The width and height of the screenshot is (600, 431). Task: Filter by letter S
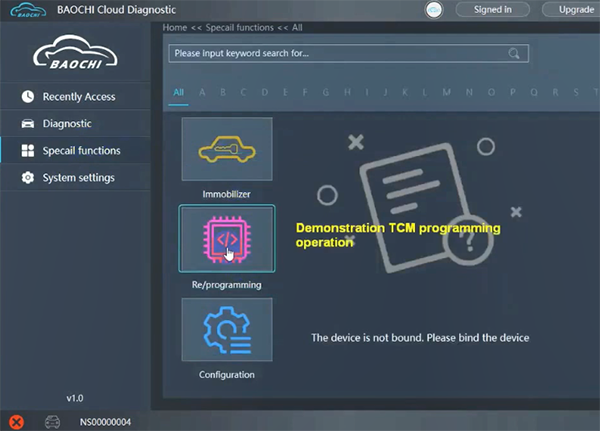(x=576, y=92)
